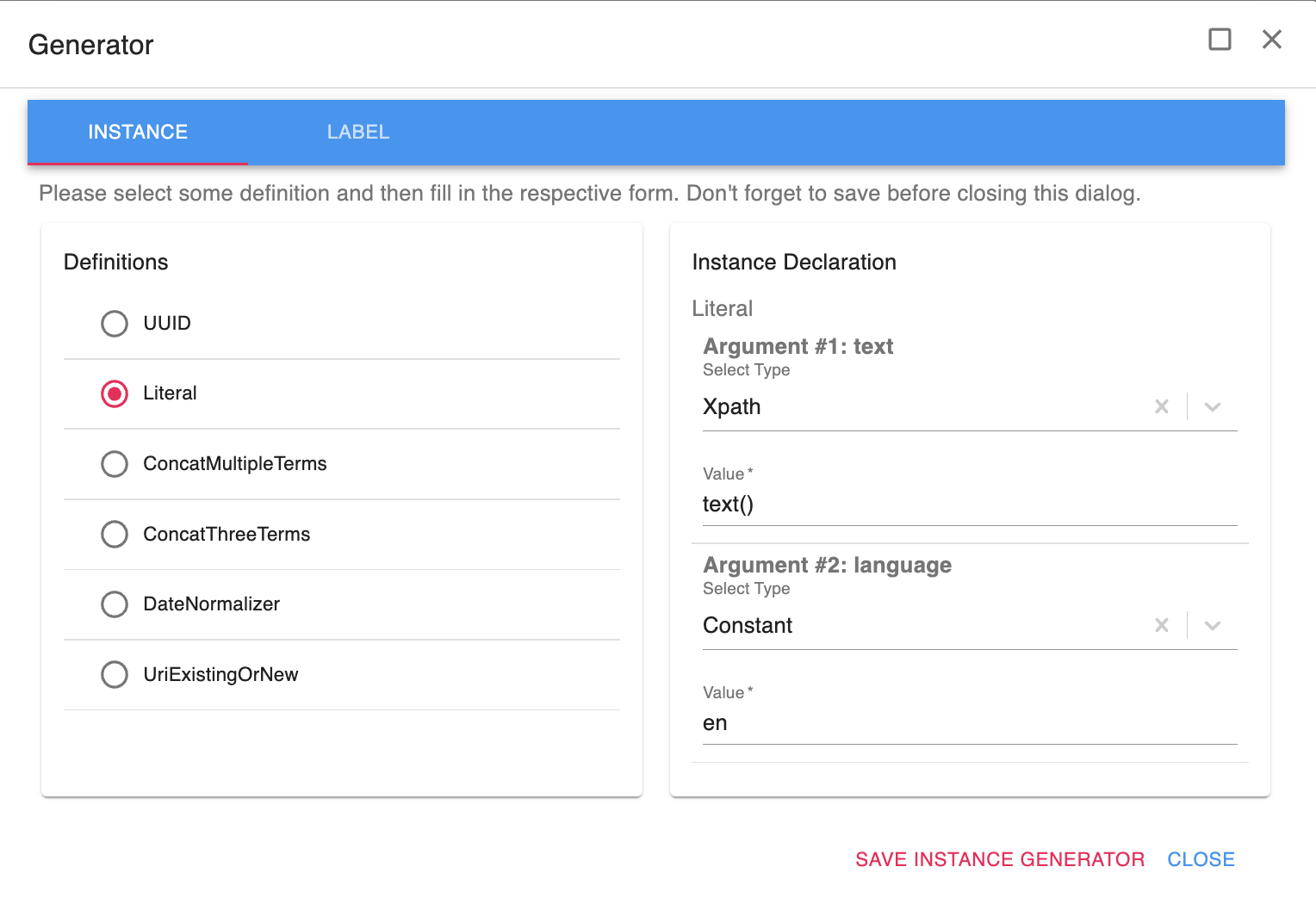Clear the Constant type selection for Argument #2
The width and height of the screenshot is (1316, 904).
pyautogui.click(x=1161, y=625)
